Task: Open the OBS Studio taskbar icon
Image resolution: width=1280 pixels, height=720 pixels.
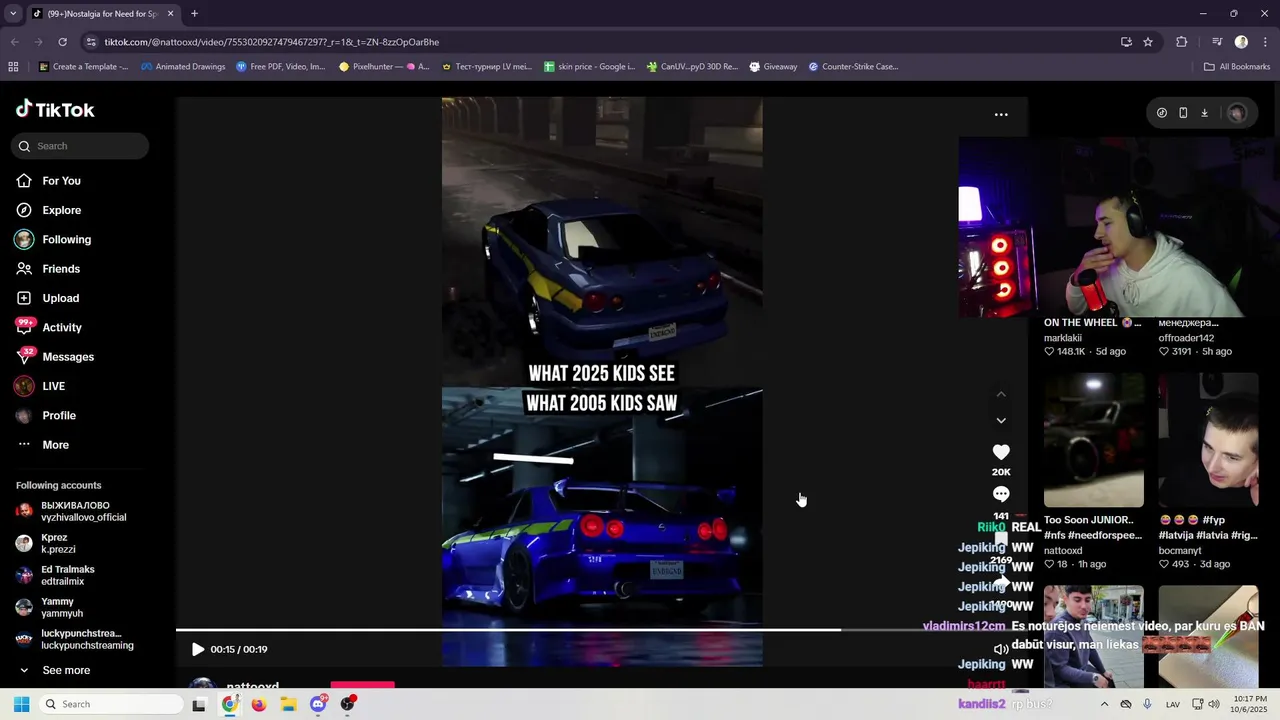Action: [x=347, y=704]
